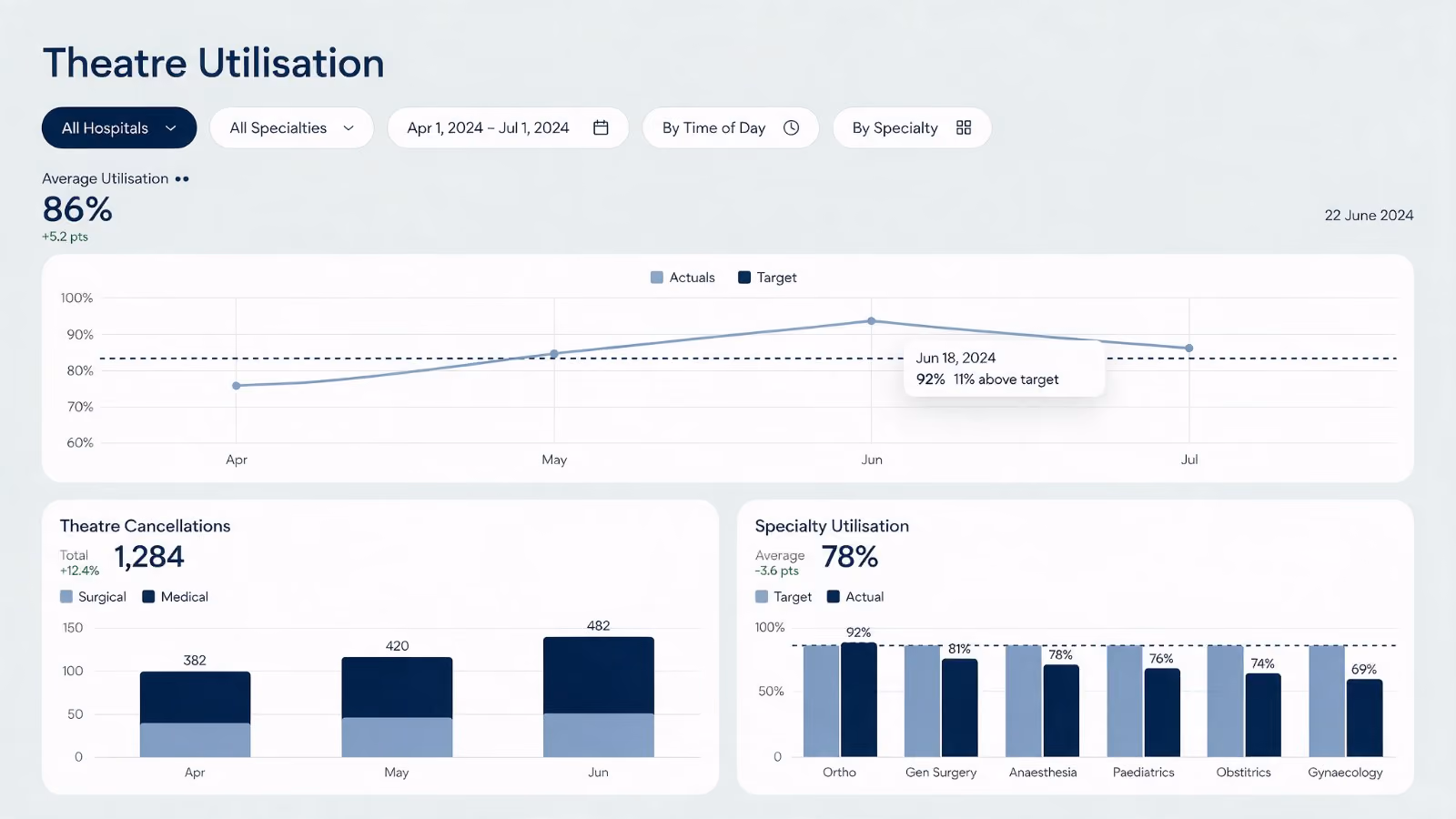Open the All Hospitals dropdown
The width and height of the screenshot is (1456, 819).
[119, 128]
